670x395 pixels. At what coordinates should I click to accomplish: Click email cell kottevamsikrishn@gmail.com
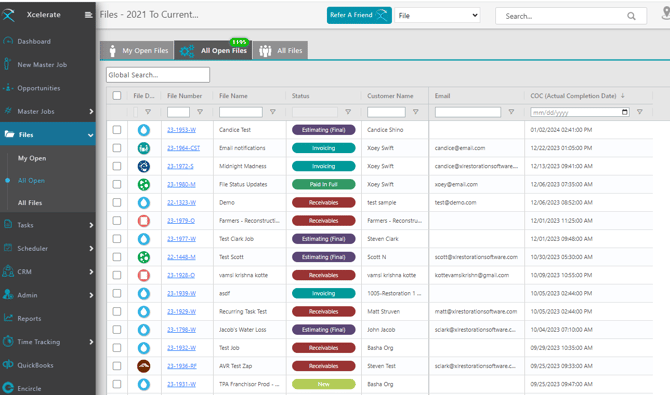[472, 275]
